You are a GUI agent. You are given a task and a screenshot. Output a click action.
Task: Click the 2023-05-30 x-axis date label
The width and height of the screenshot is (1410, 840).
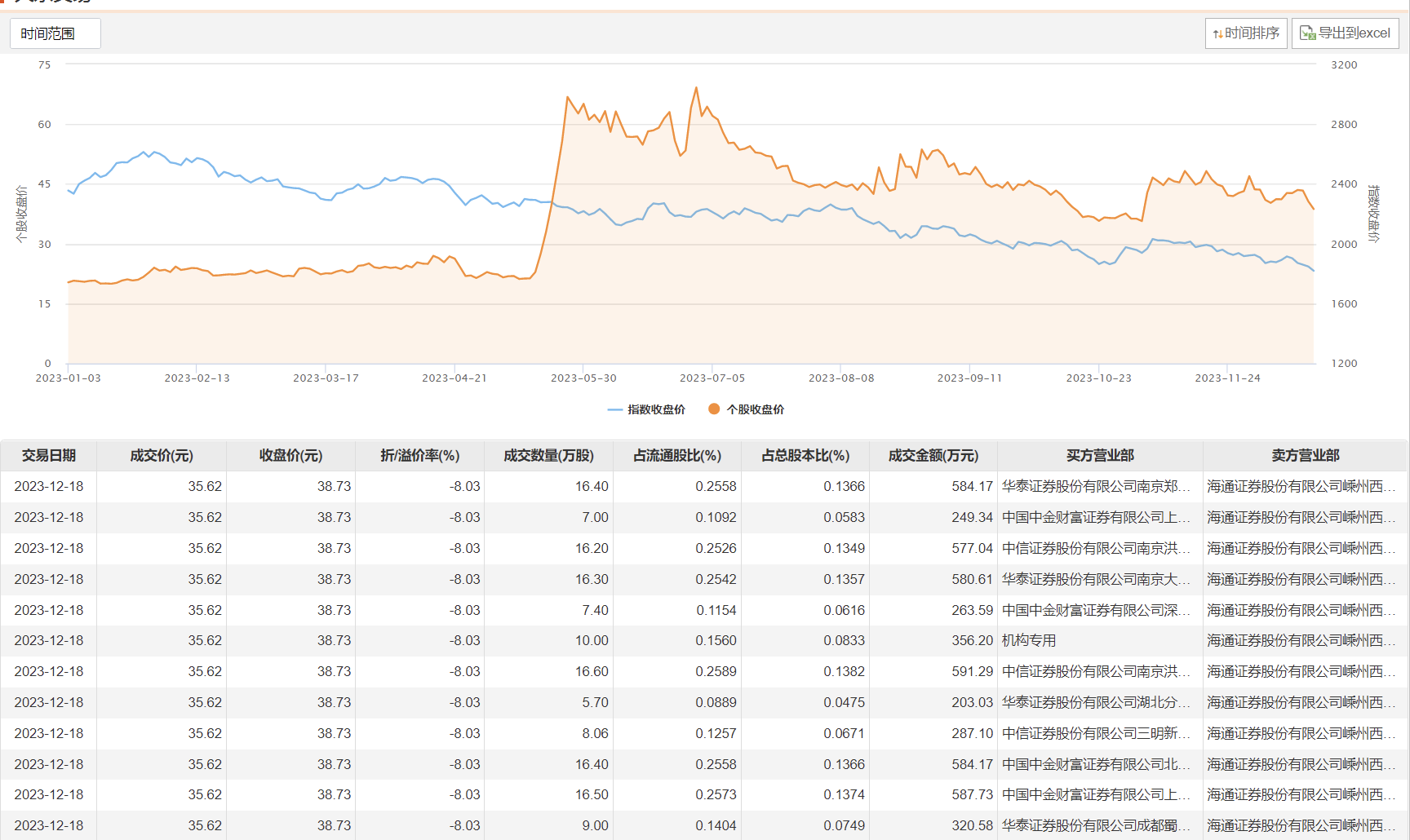pyautogui.click(x=583, y=378)
